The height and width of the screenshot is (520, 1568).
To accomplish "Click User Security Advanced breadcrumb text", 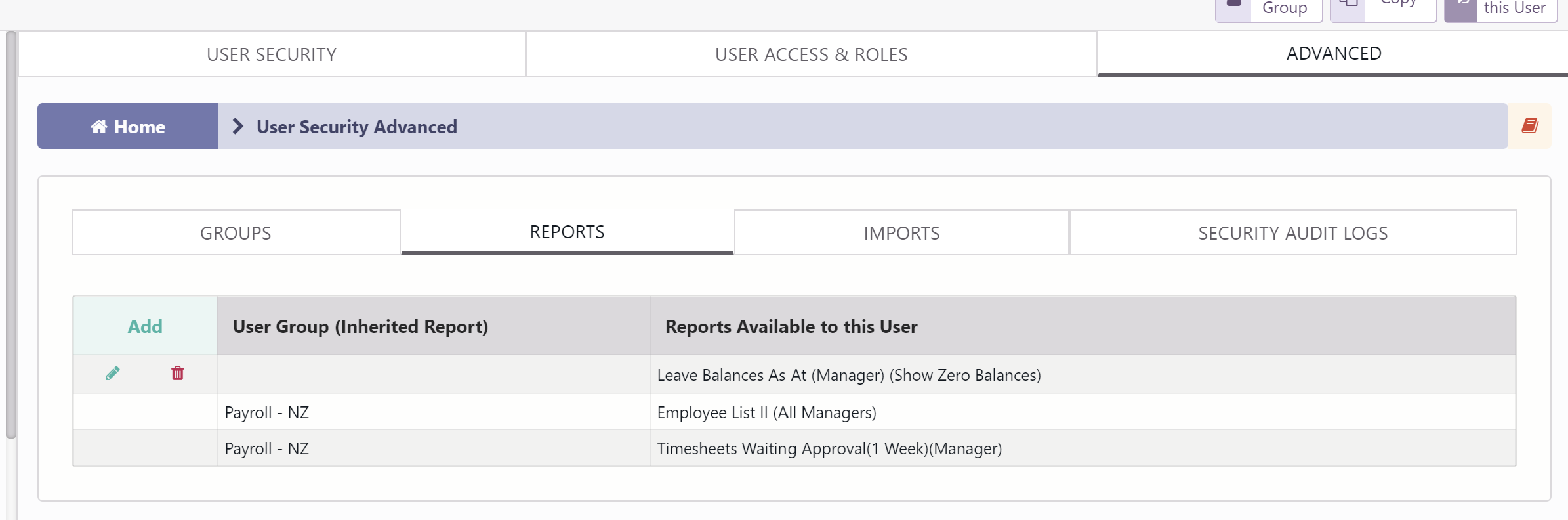I will [357, 127].
